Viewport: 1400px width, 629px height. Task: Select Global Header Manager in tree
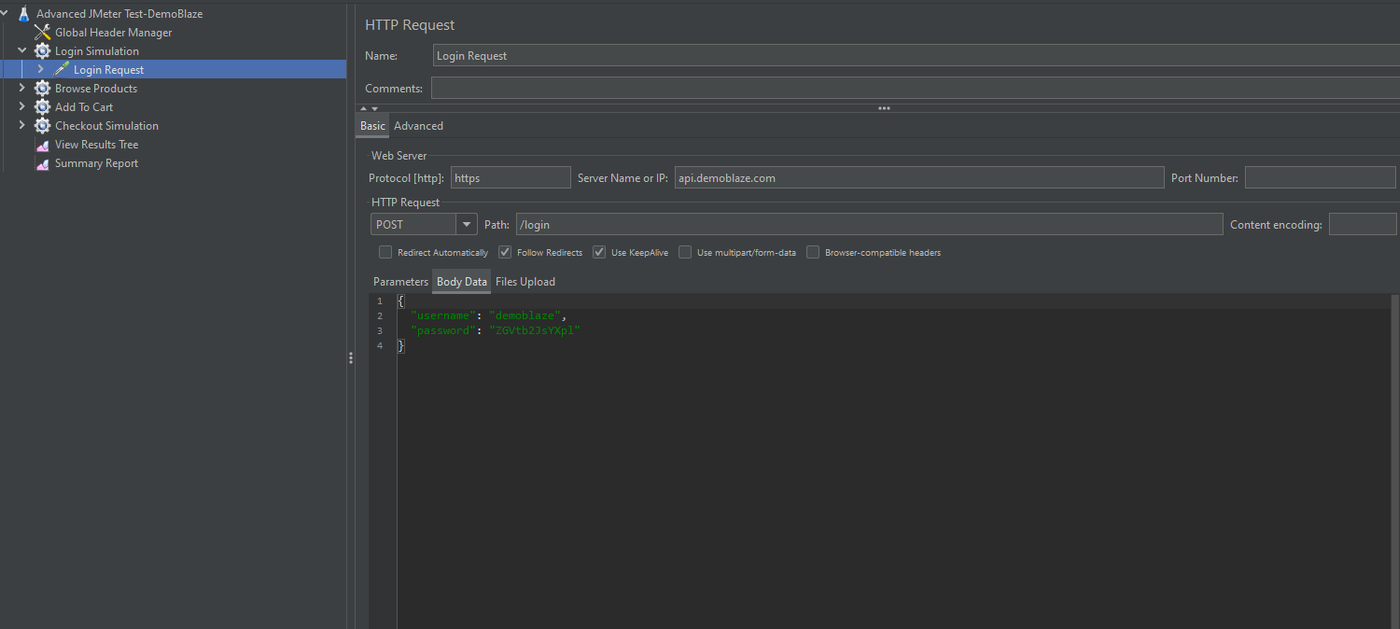pos(113,33)
